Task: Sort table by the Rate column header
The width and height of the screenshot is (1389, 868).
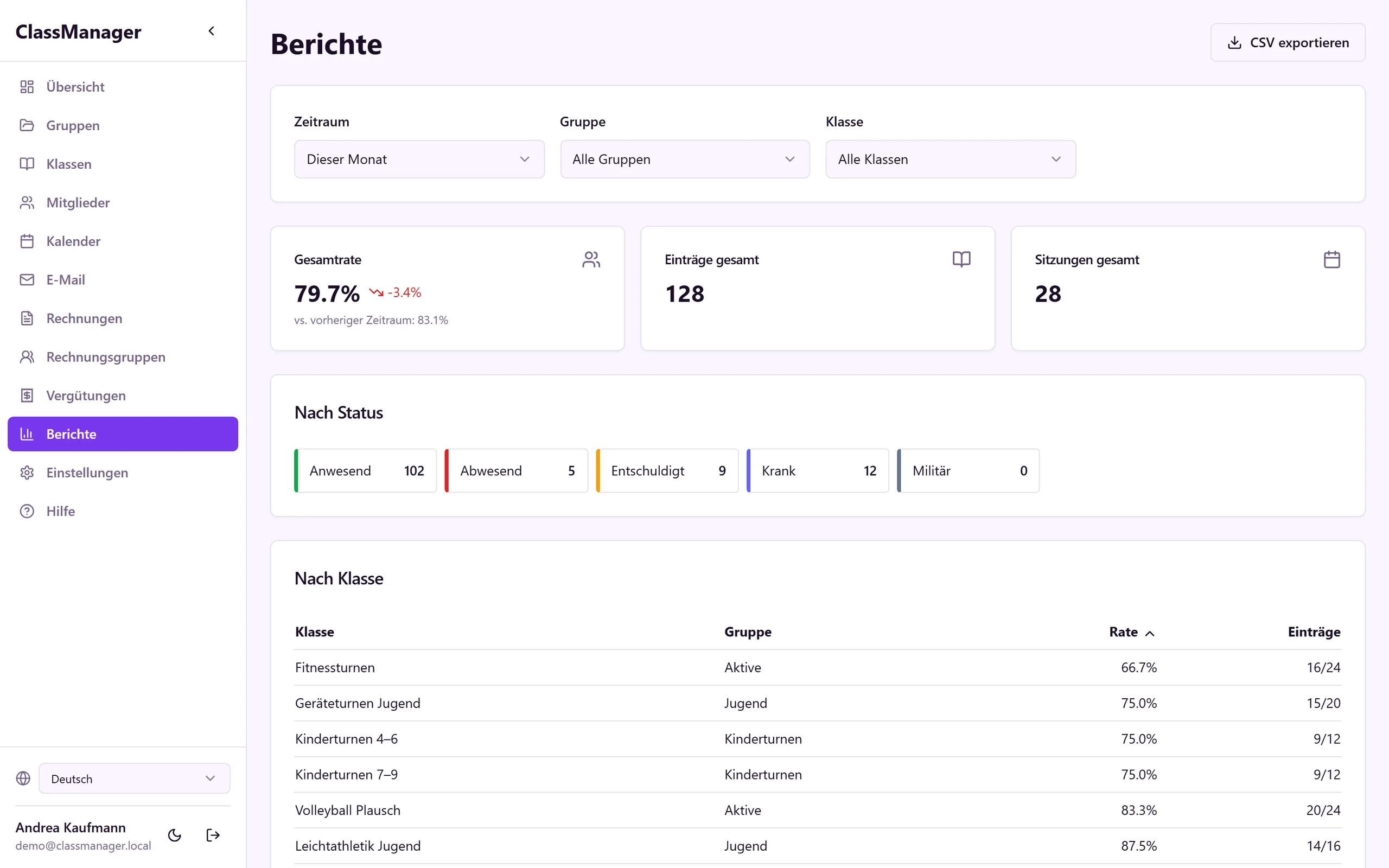Action: (x=1131, y=632)
